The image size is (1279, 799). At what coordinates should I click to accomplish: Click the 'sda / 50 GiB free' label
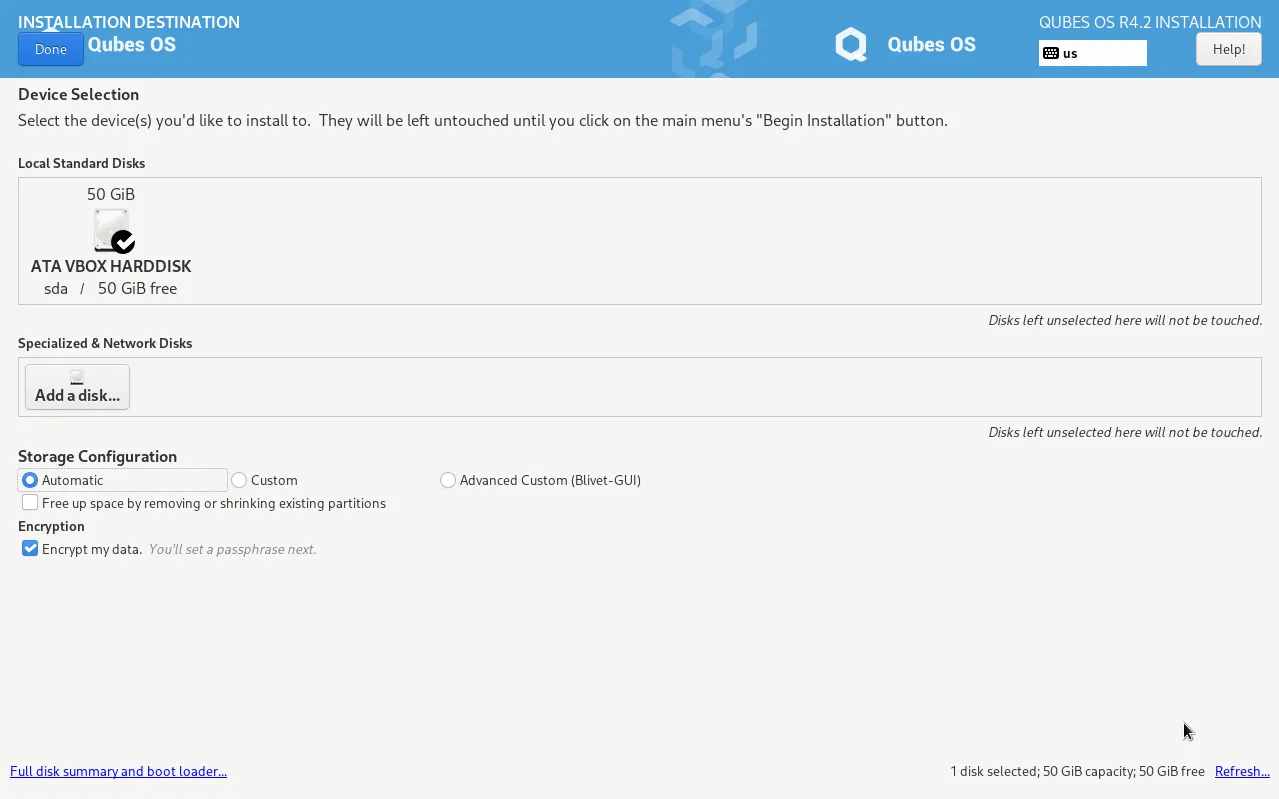tap(111, 288)
